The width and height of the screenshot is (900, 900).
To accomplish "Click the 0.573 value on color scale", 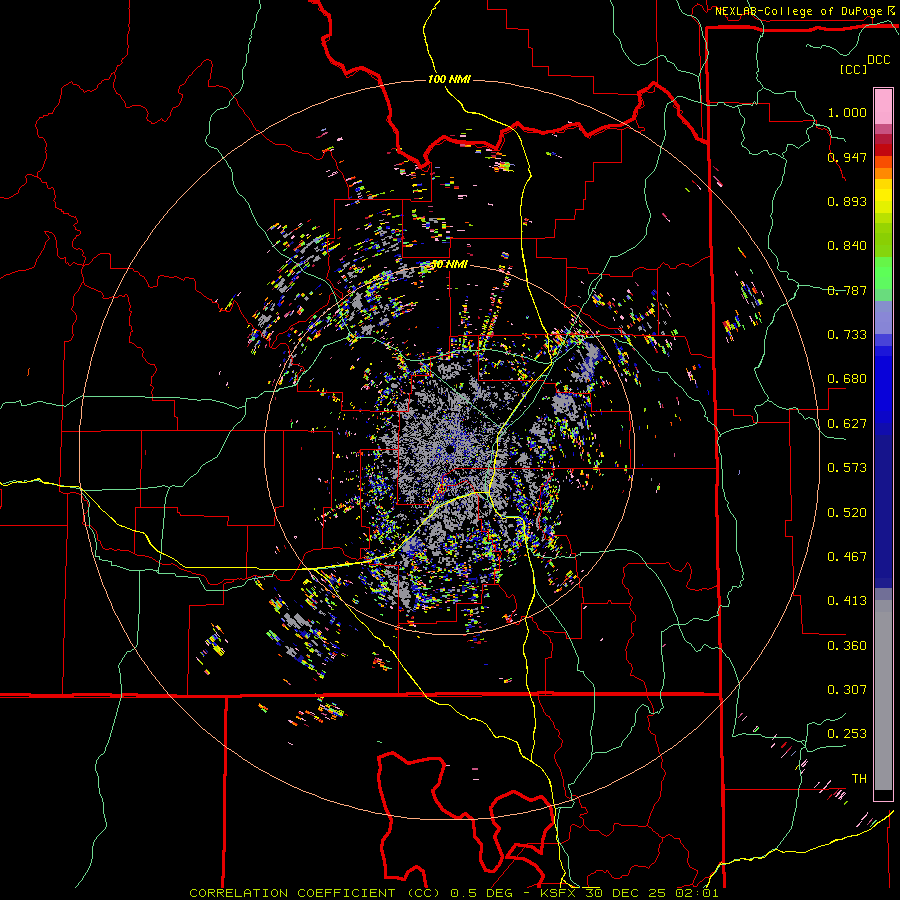I will point(847,467).
